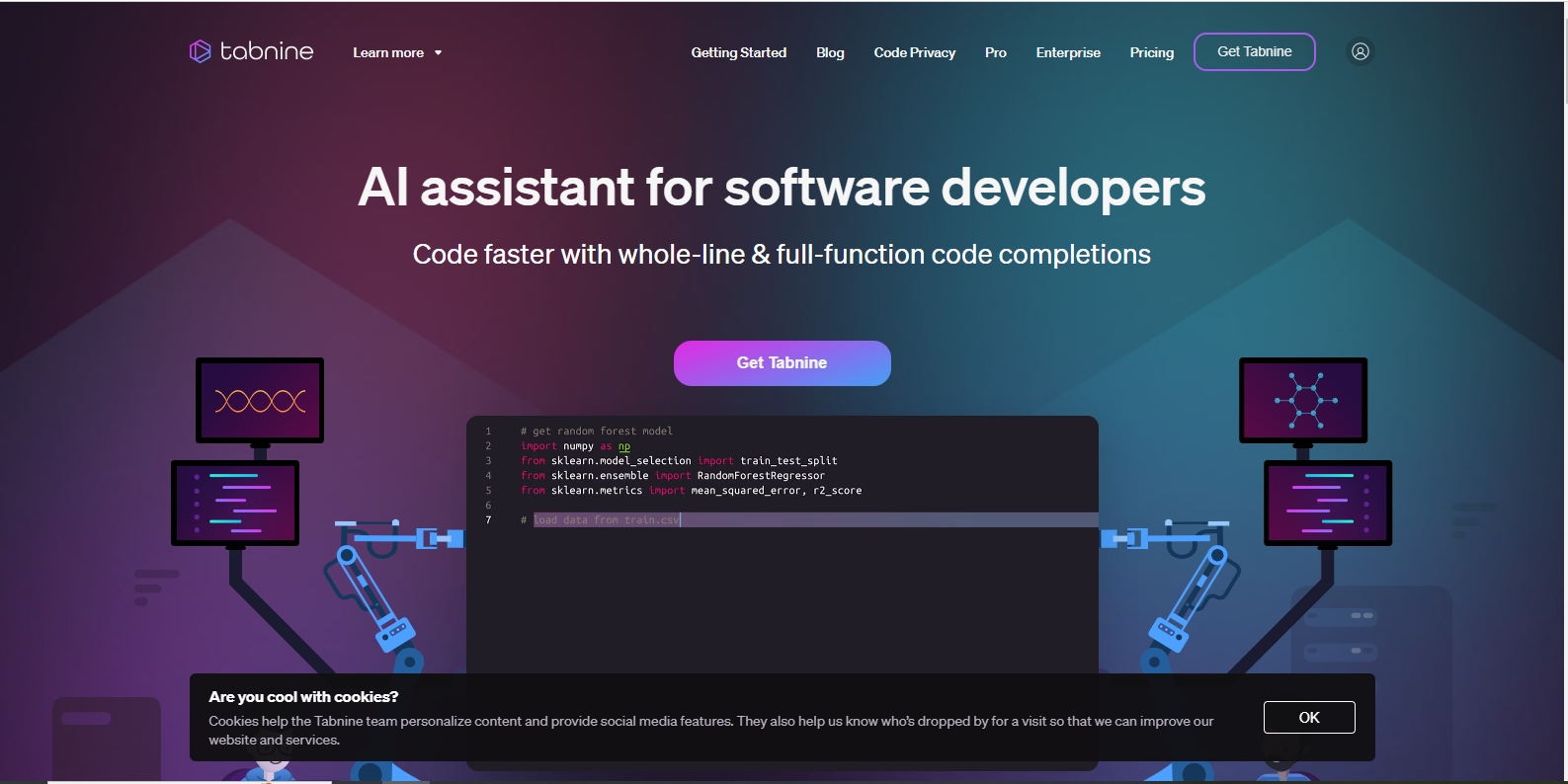This screenshot has height=784, width=1568.
Task: Click the outlined Get Tabnine header button
Action: 1254,51
